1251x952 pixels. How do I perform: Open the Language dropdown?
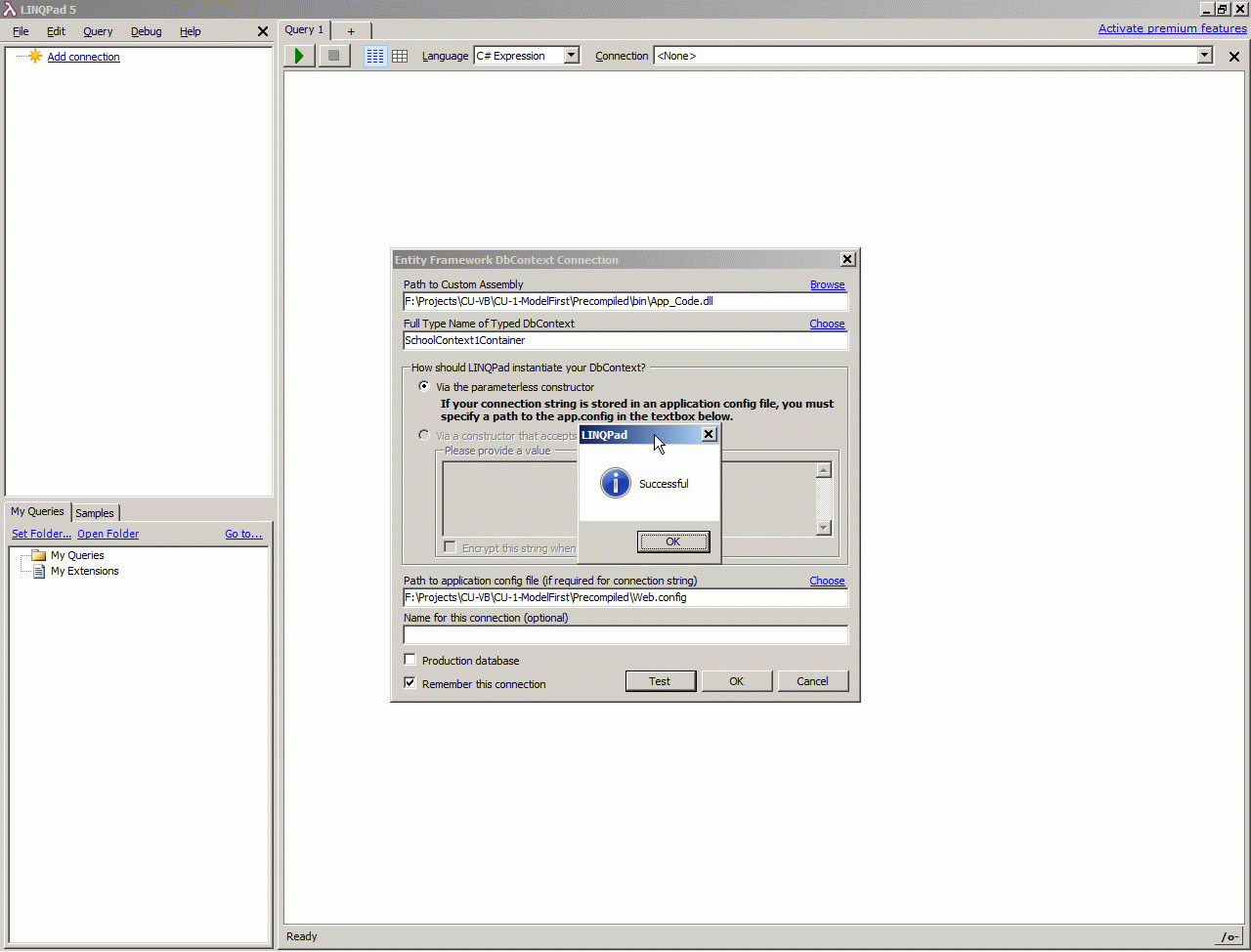click(572, 56)
